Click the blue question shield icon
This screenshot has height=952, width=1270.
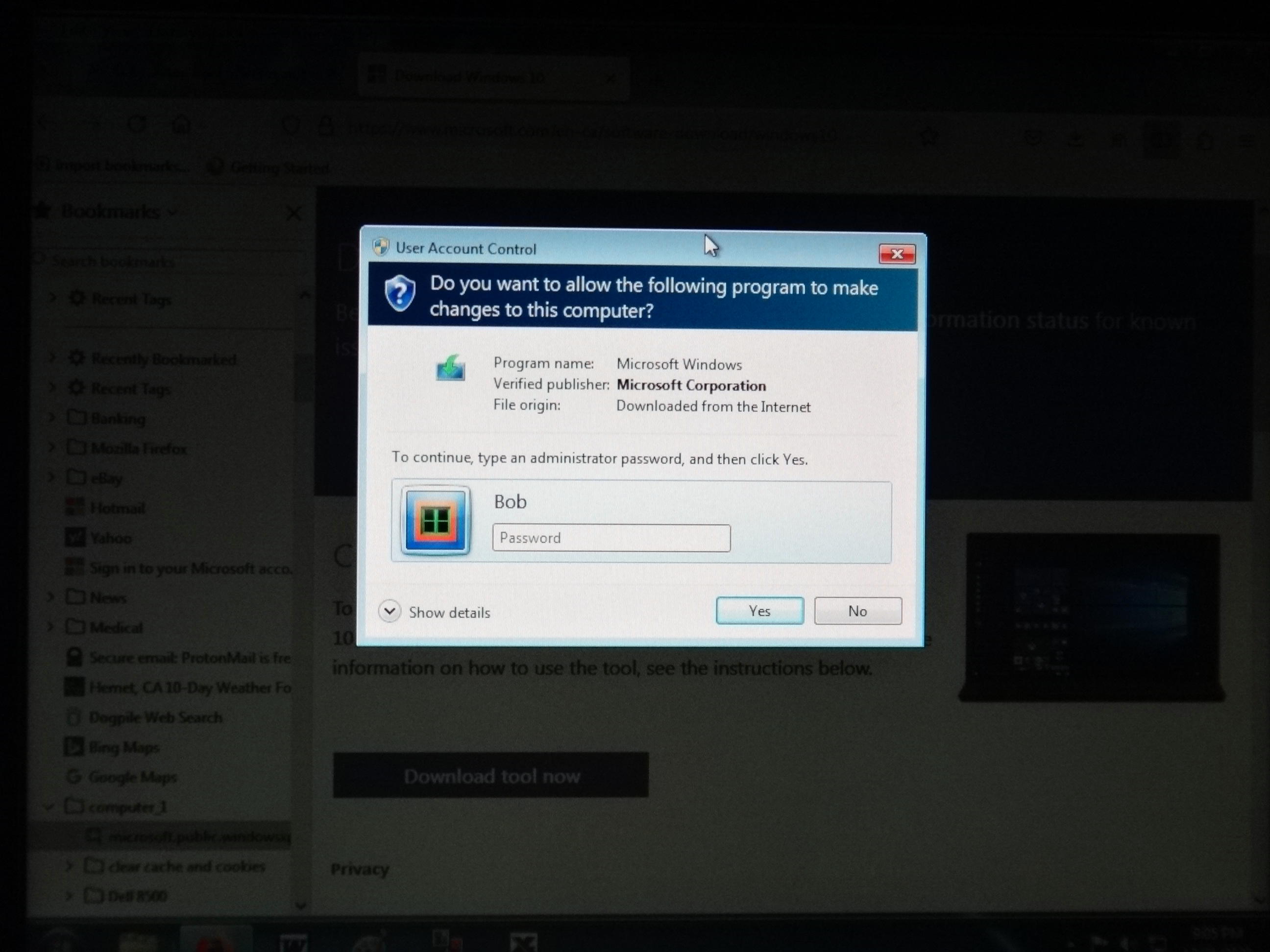[x=400, y=293]
